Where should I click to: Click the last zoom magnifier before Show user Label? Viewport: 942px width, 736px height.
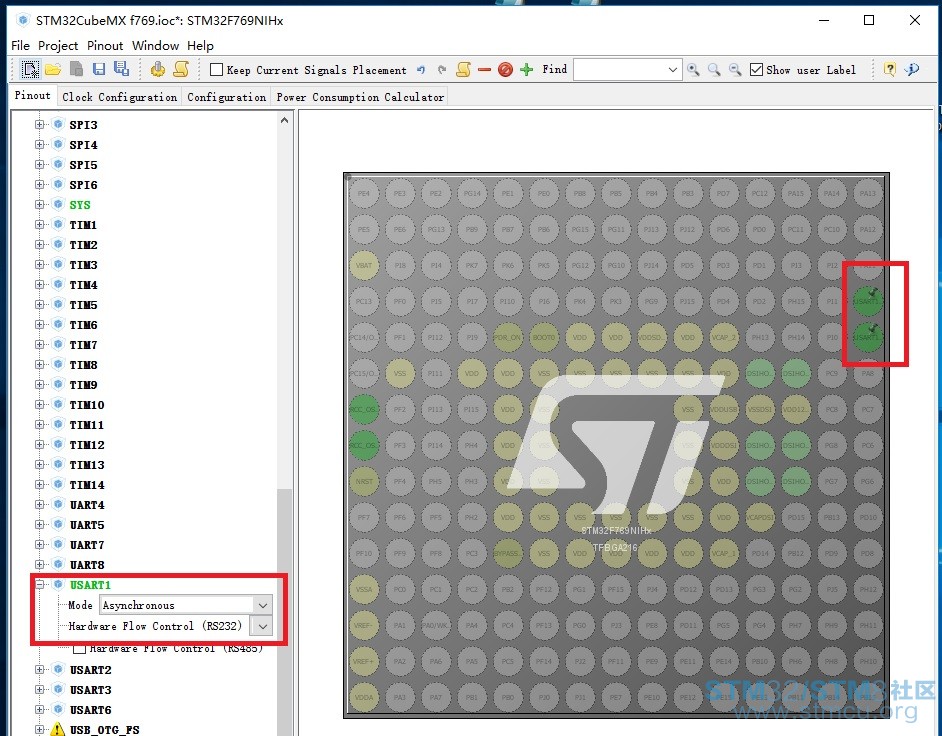(x=735, y=70)
